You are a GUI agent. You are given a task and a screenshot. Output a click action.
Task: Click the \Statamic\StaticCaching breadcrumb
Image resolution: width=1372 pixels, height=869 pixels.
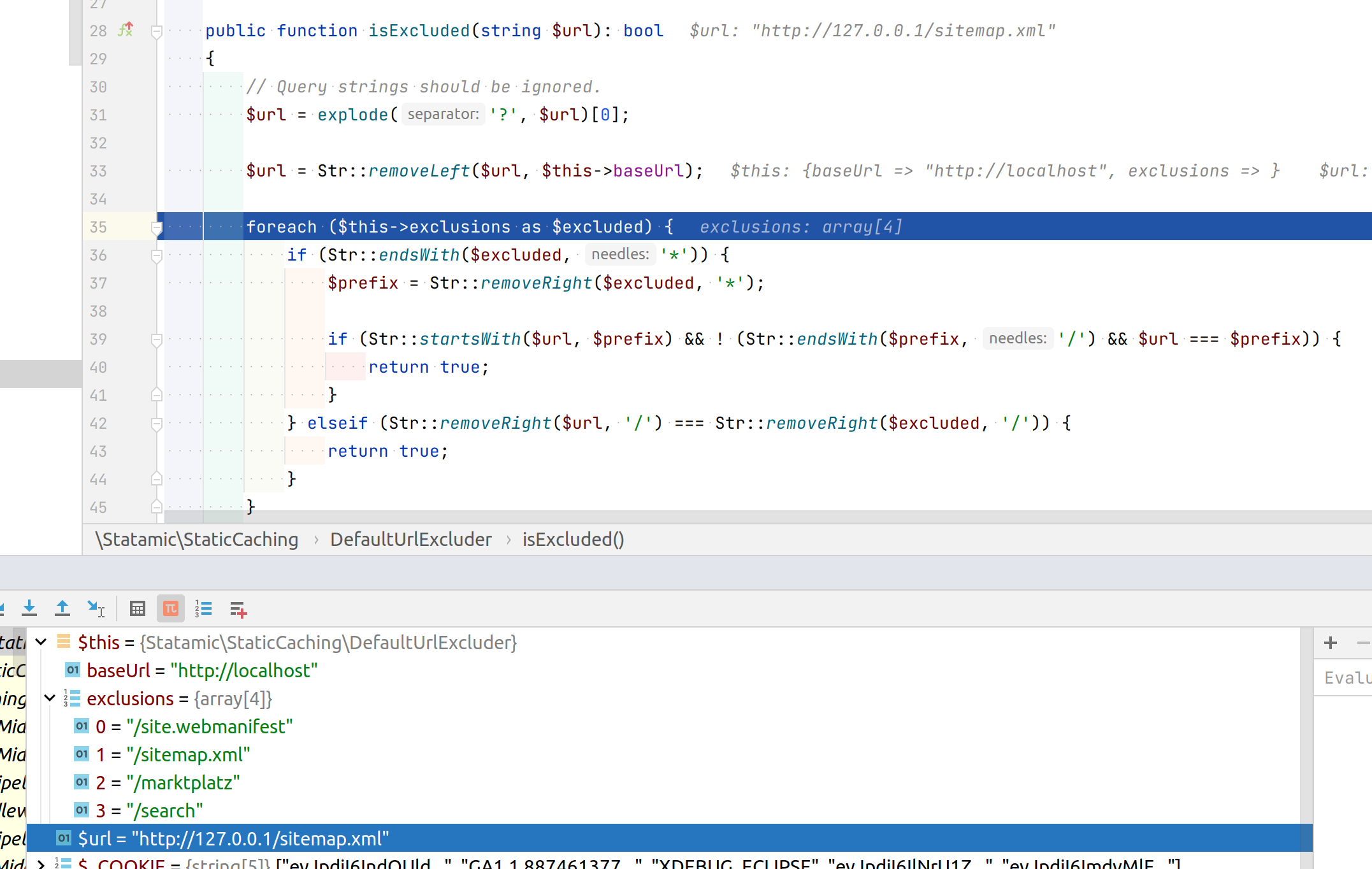[197, 540]
